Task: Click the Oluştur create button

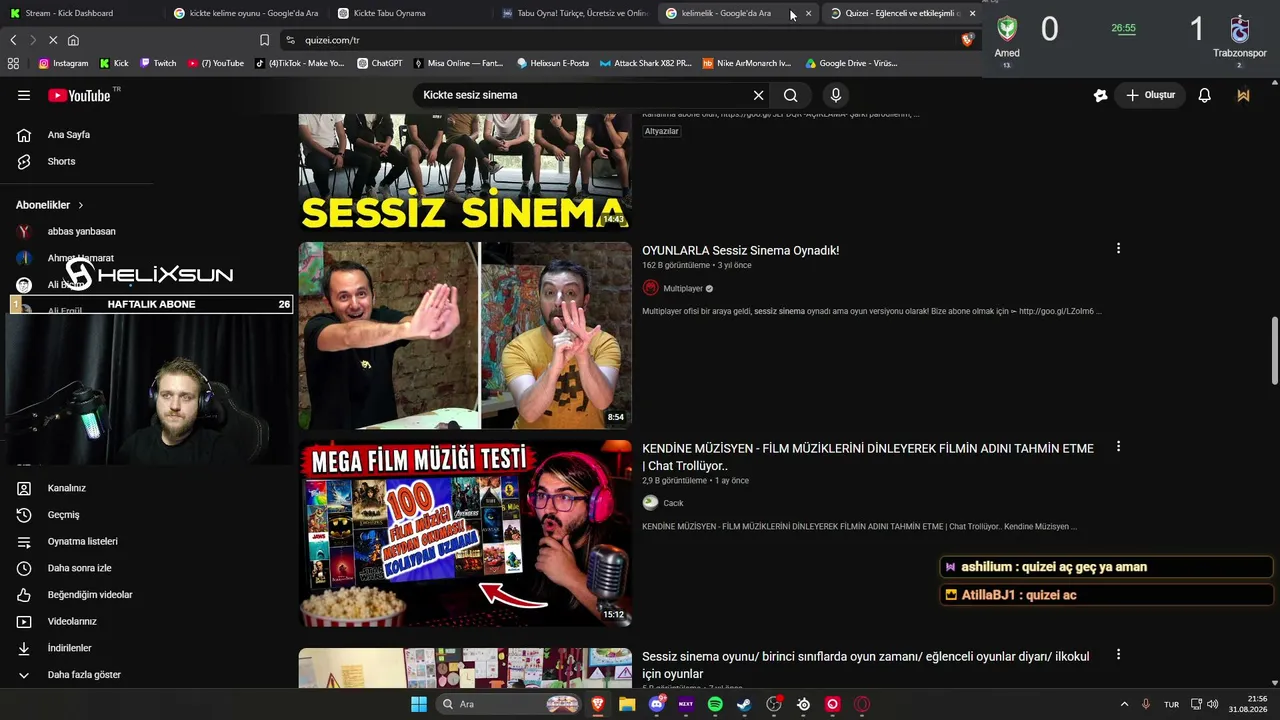Action: click(1150, 95)
